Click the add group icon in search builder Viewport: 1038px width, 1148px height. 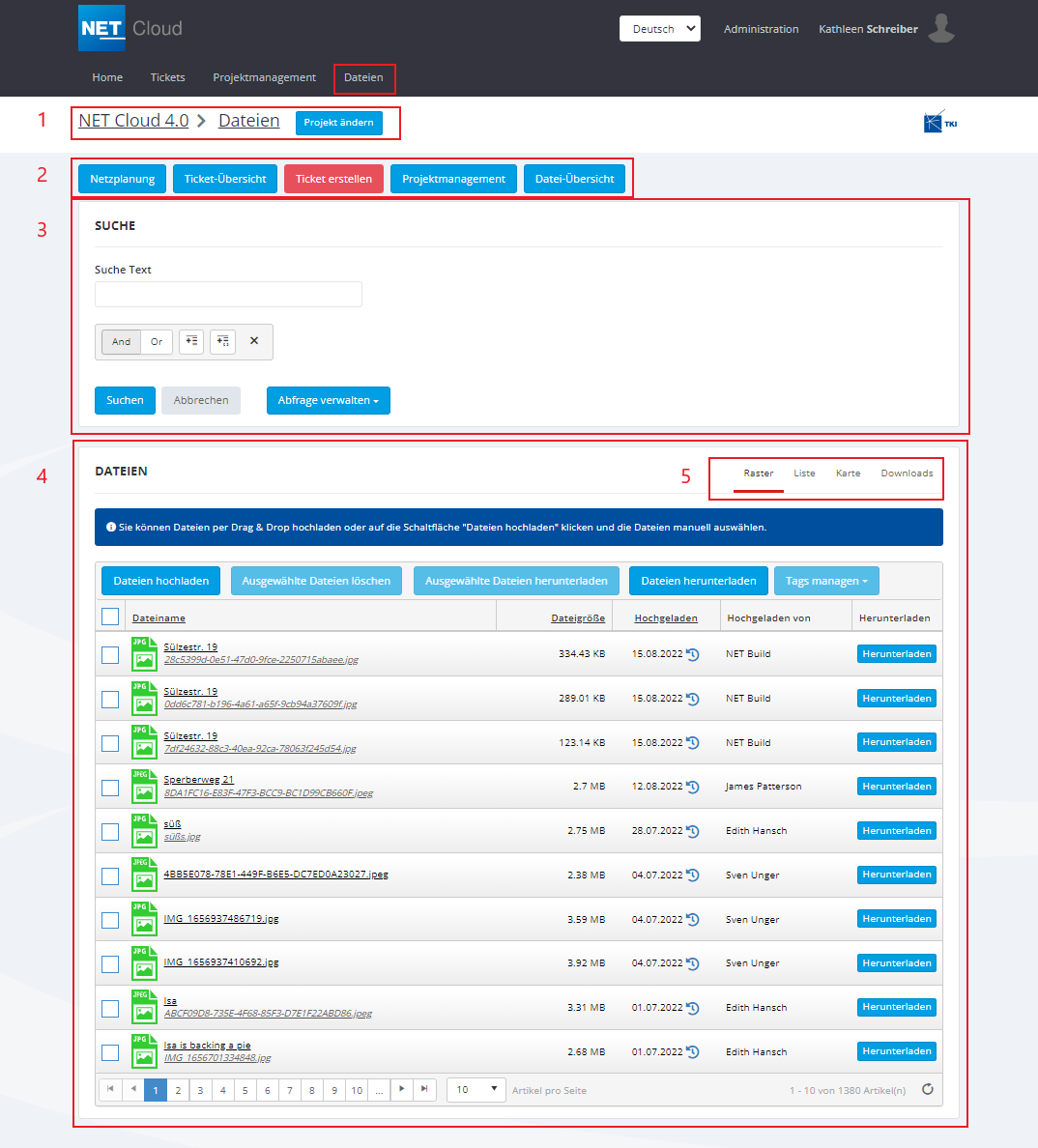click(222, 341)
